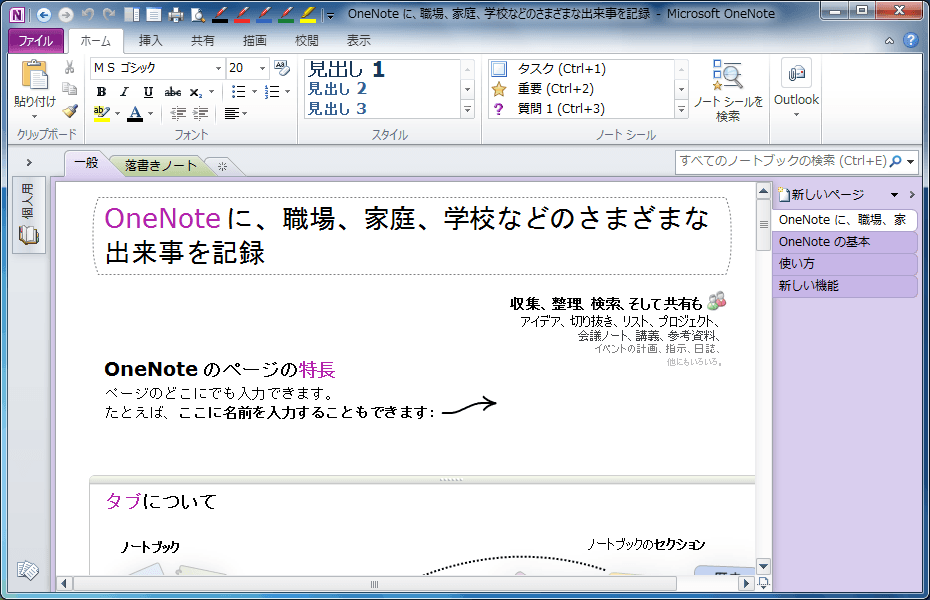Click the Text Highlight Color icon
The image size is (930, 600).
point(102,113)
